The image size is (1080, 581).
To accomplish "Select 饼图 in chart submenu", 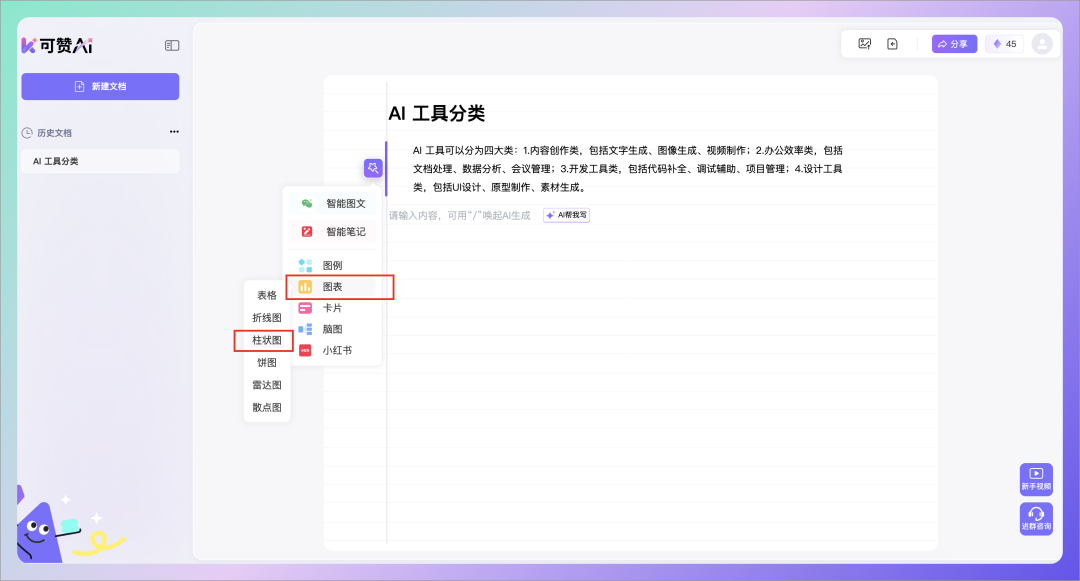I will point(267,363).
